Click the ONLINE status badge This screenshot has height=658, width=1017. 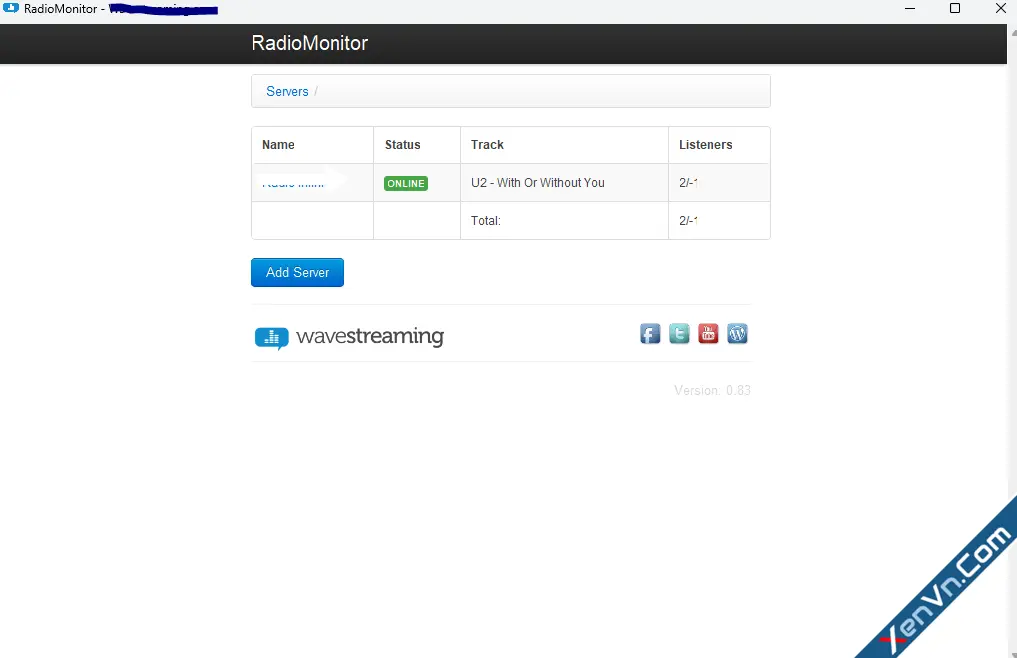(x=405, y=184)
